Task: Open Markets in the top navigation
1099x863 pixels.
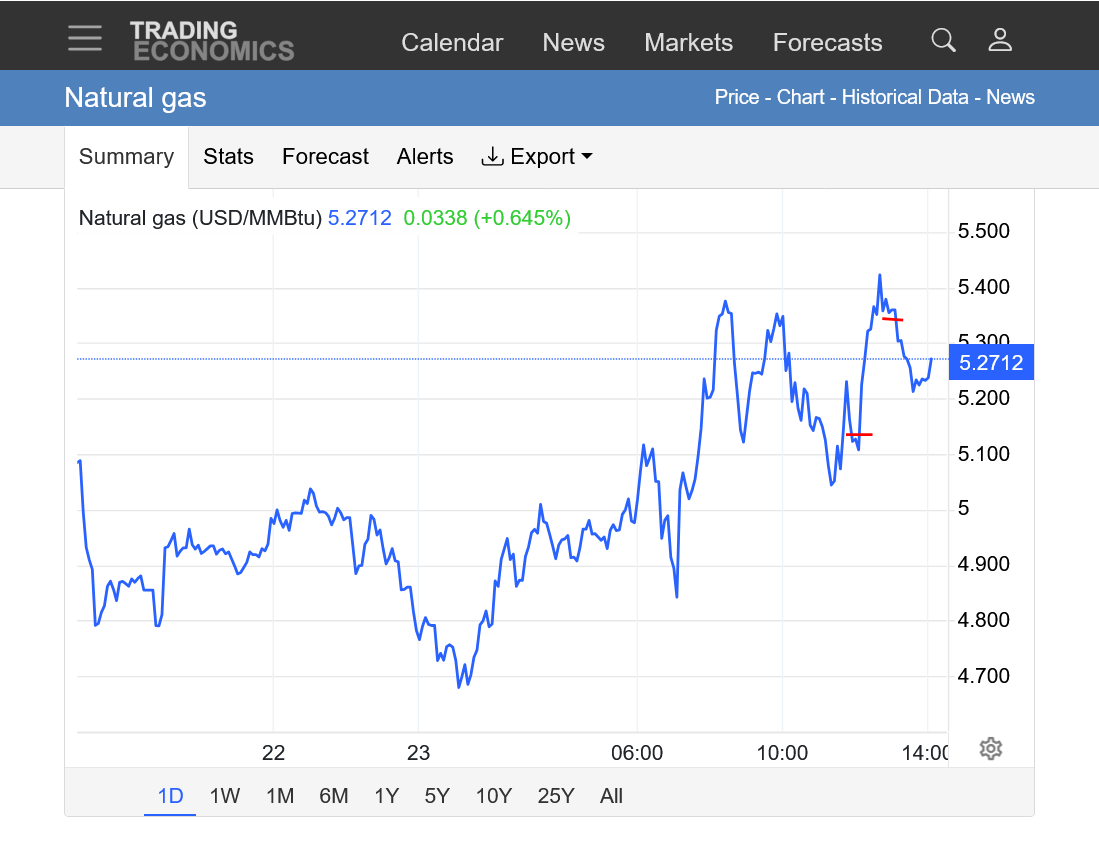Action: click(x=688, y=43)
